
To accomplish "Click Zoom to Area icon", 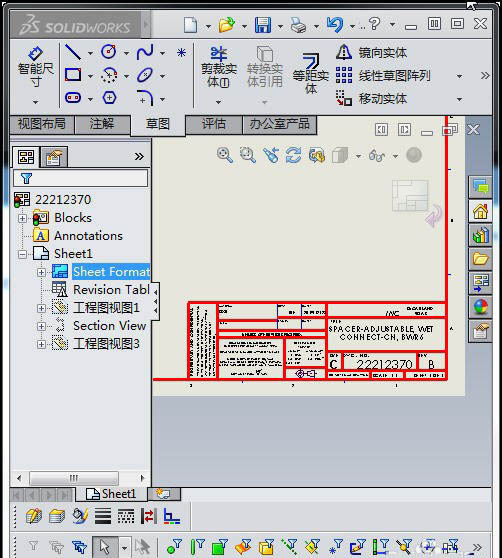I will pyautogui.click(x=248, y=155).
